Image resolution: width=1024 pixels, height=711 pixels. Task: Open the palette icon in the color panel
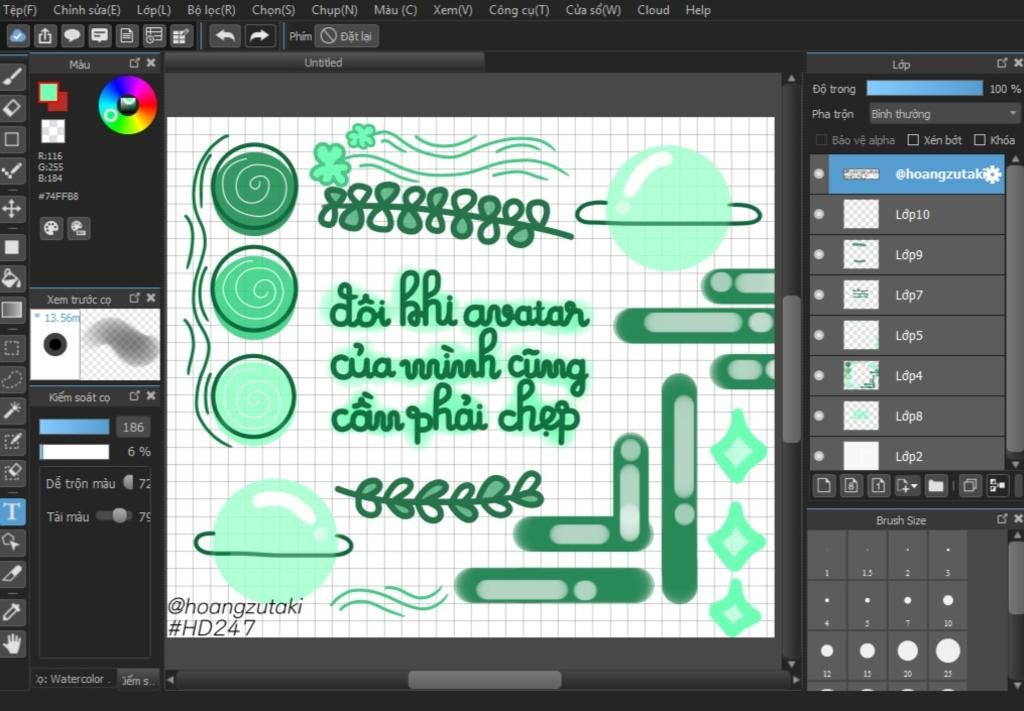tap(51, 228)
